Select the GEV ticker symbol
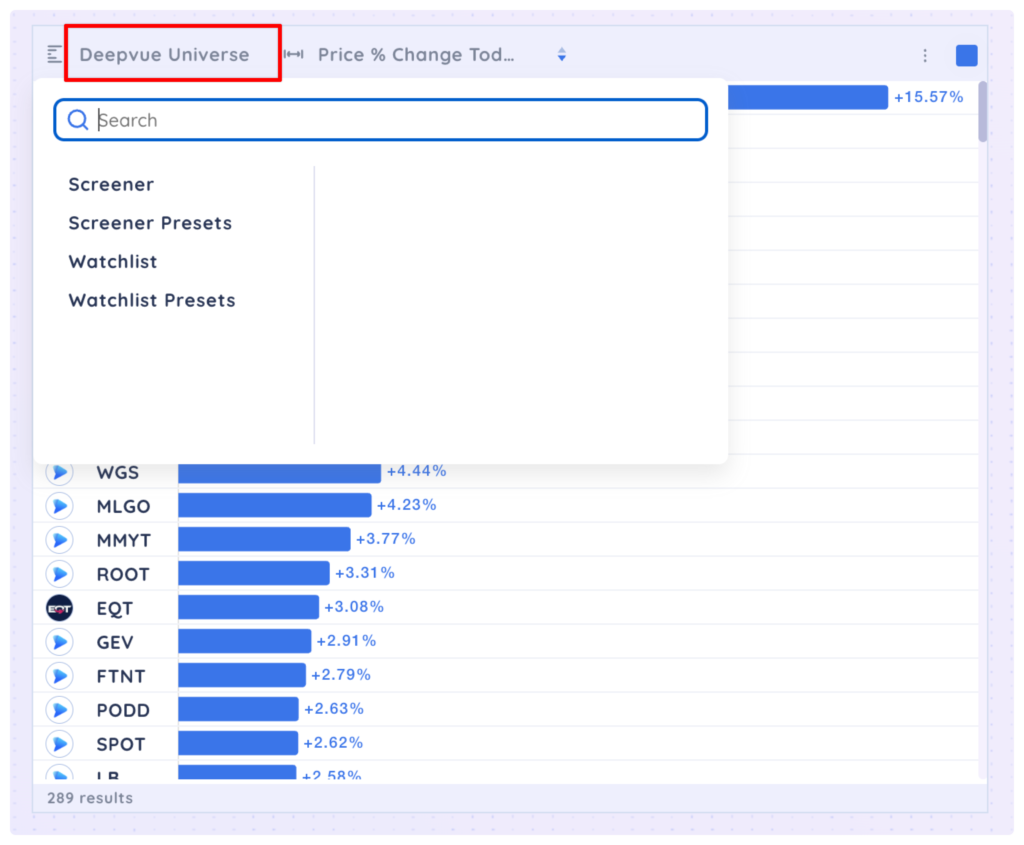This screenshot has height=845, width=1024. pyautogui.click(x=115, y=643)
